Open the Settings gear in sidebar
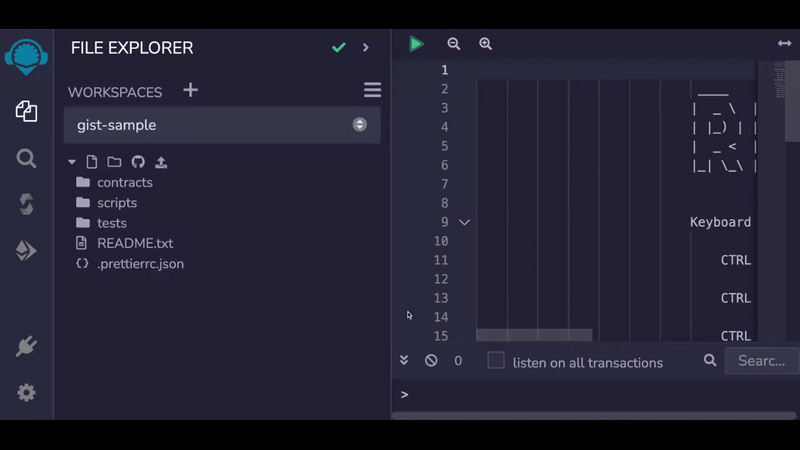 point(27,393)
